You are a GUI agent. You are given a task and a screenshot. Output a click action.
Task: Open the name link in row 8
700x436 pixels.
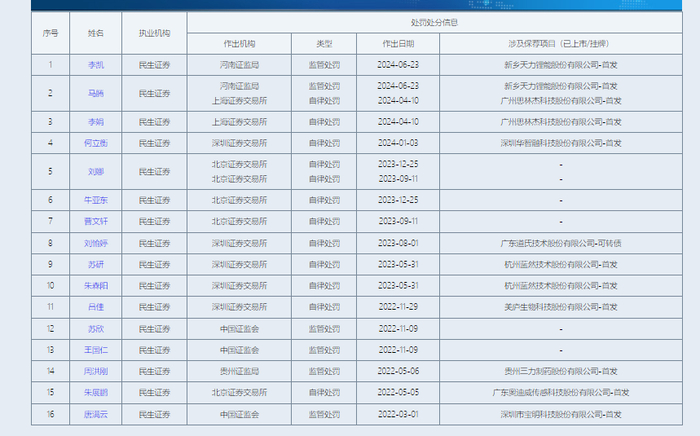(96, 243)
